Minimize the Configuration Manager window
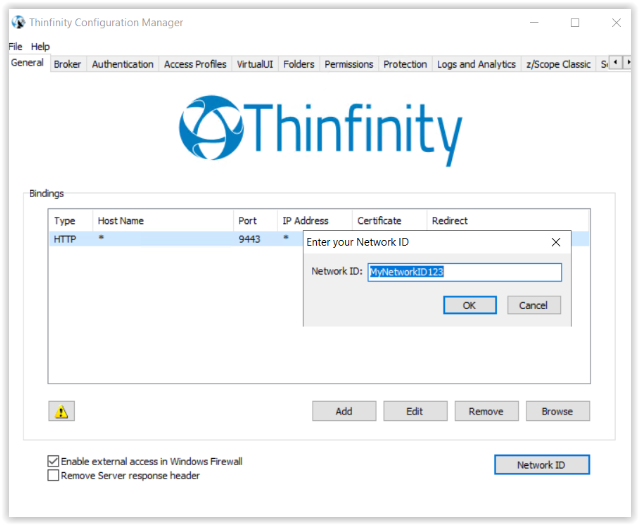This screenshot has height=525, width=639. click(x=534, y=23)
